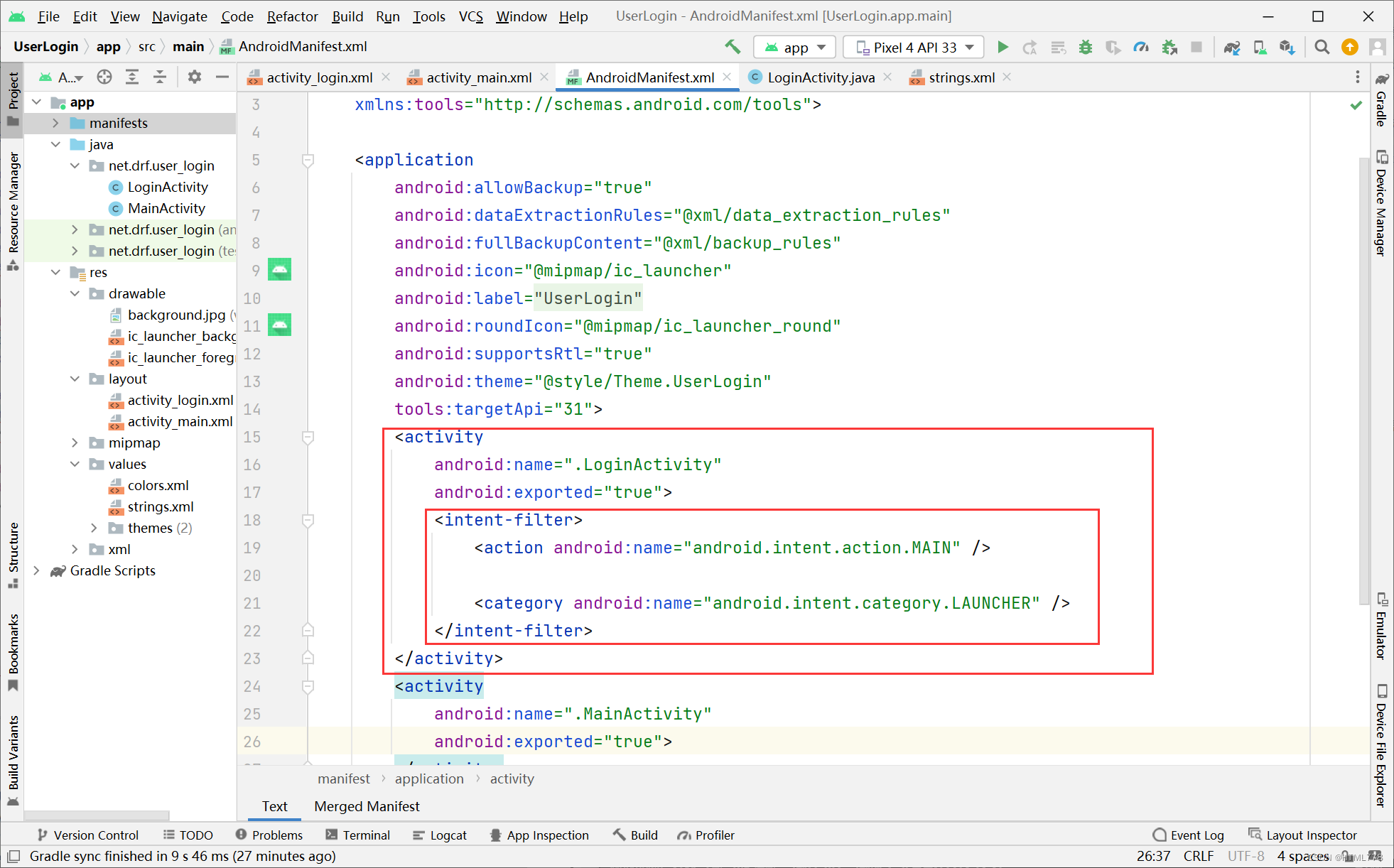Image resolution: width=1394 pixels, height=868 pixels.
Task: Open the Merged Manifest tab
Action: [367, 806]
